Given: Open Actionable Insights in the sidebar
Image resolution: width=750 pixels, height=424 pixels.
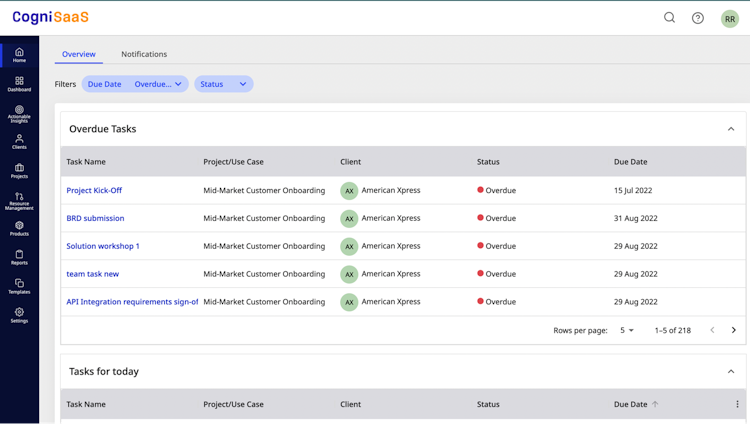Looking at the screenshot, I should click(19, 113).
